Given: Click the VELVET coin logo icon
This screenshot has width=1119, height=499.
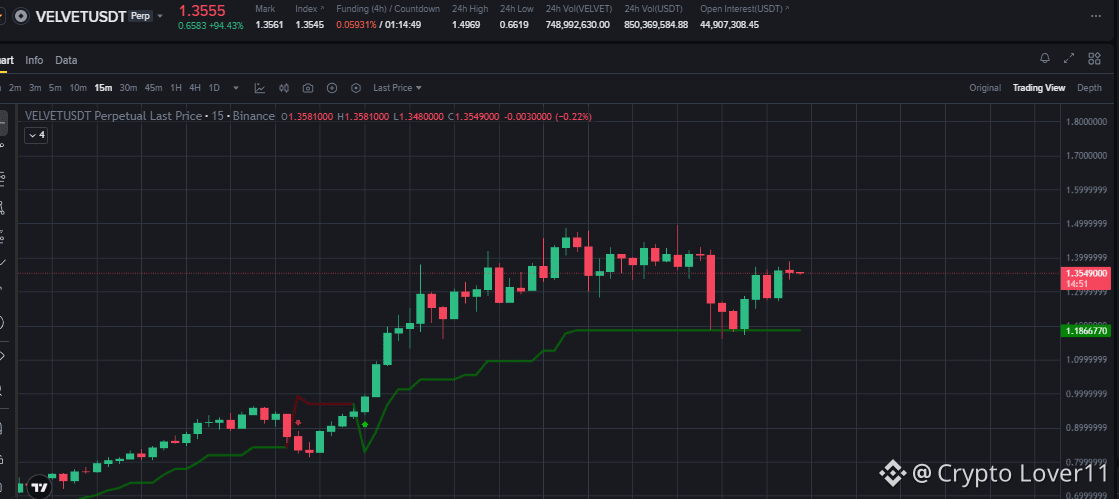Looking at the screenshot, I should (21, 16).
